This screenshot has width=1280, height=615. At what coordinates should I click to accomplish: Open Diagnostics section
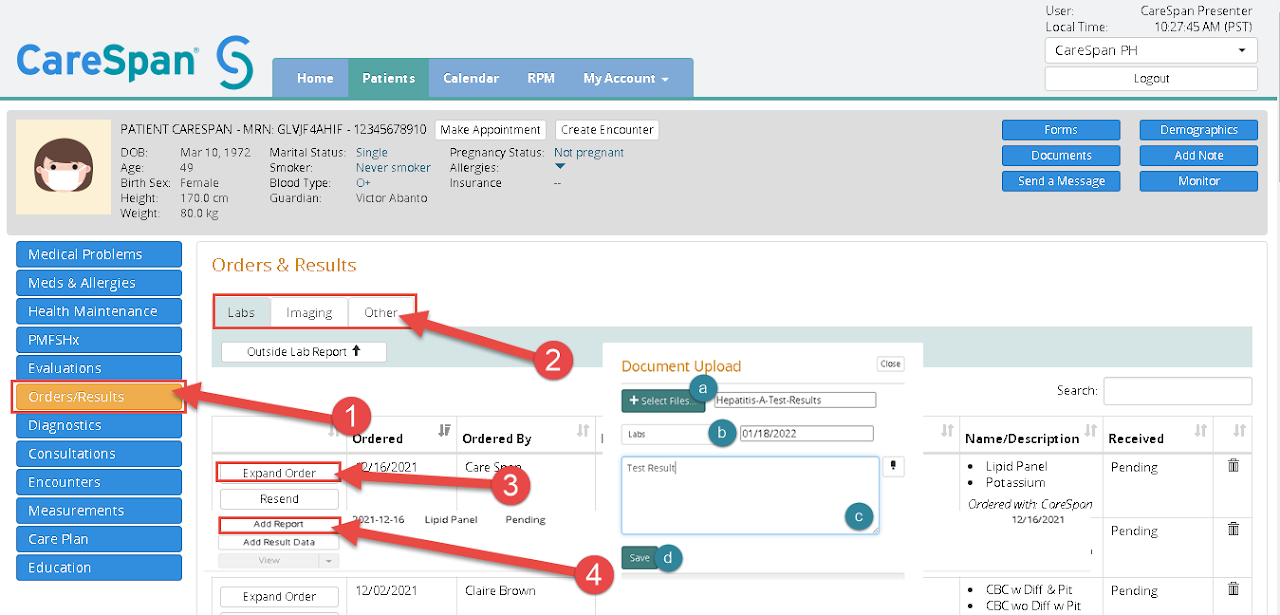99,425
